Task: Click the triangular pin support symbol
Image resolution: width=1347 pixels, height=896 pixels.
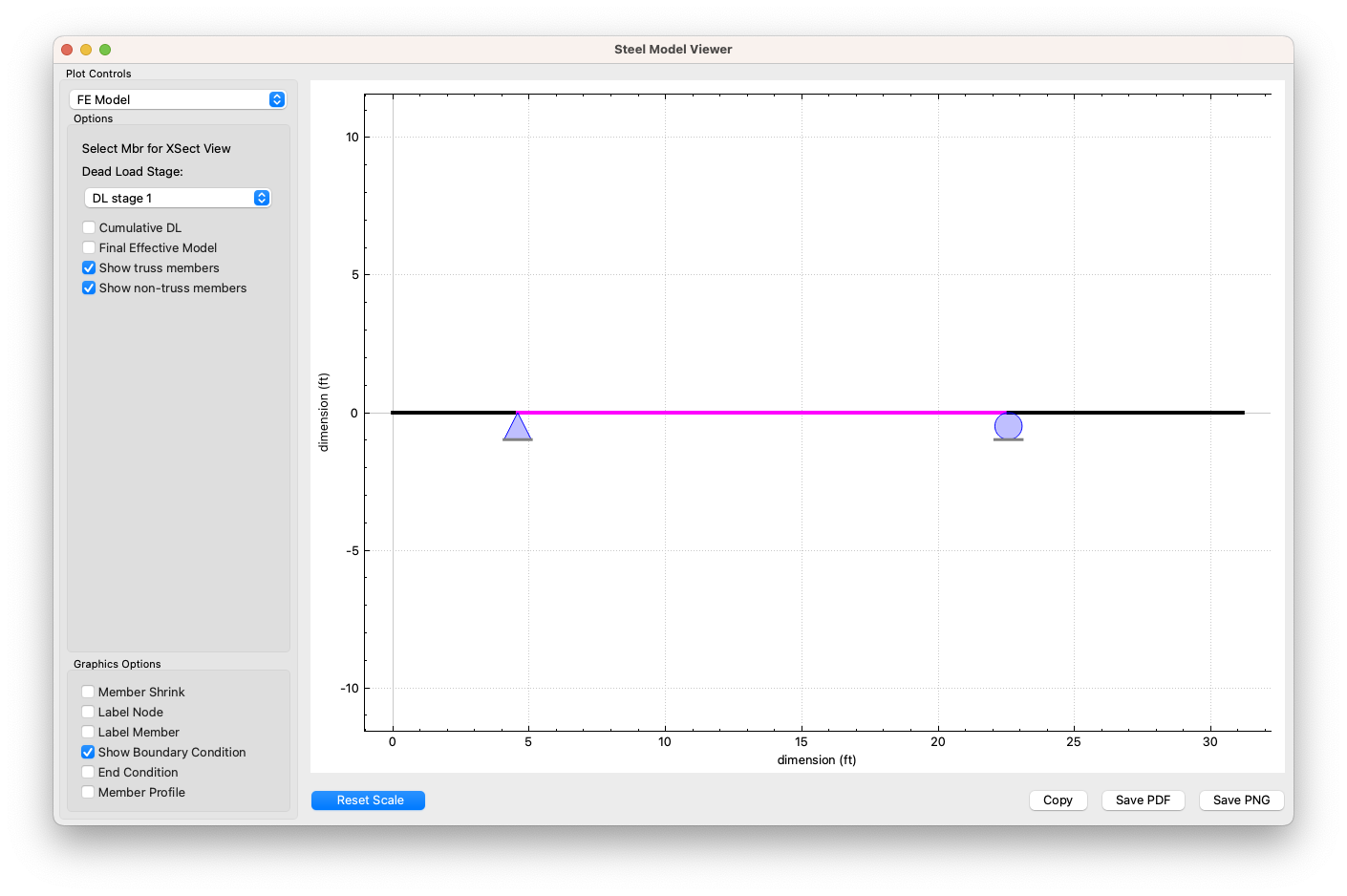Action: pos(517,428)
